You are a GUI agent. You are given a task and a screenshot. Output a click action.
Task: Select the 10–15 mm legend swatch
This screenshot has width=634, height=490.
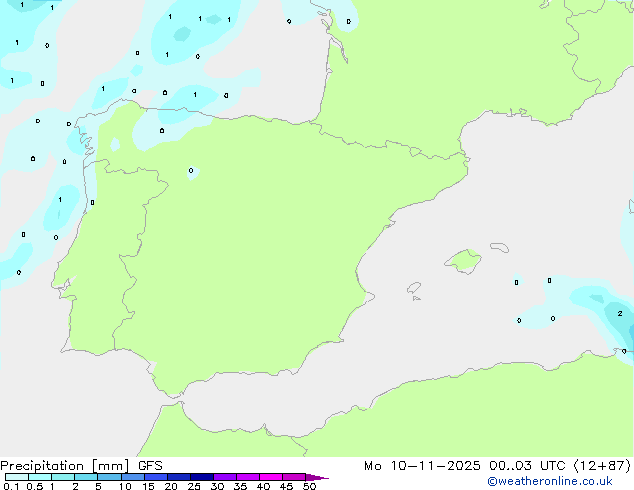133,477
